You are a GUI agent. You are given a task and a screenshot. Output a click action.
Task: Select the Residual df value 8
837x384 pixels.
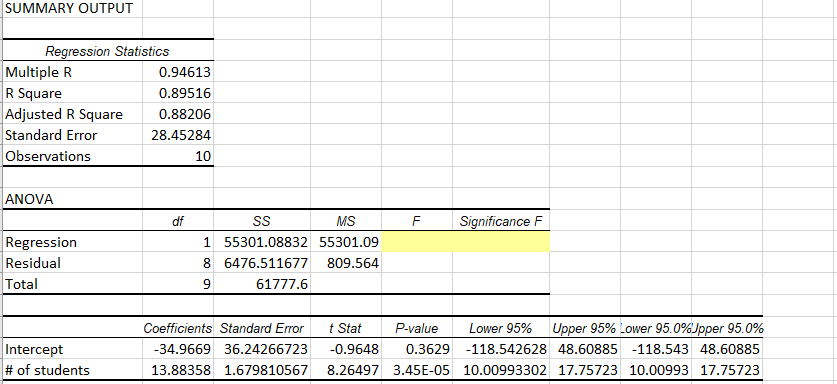point(178,263)
